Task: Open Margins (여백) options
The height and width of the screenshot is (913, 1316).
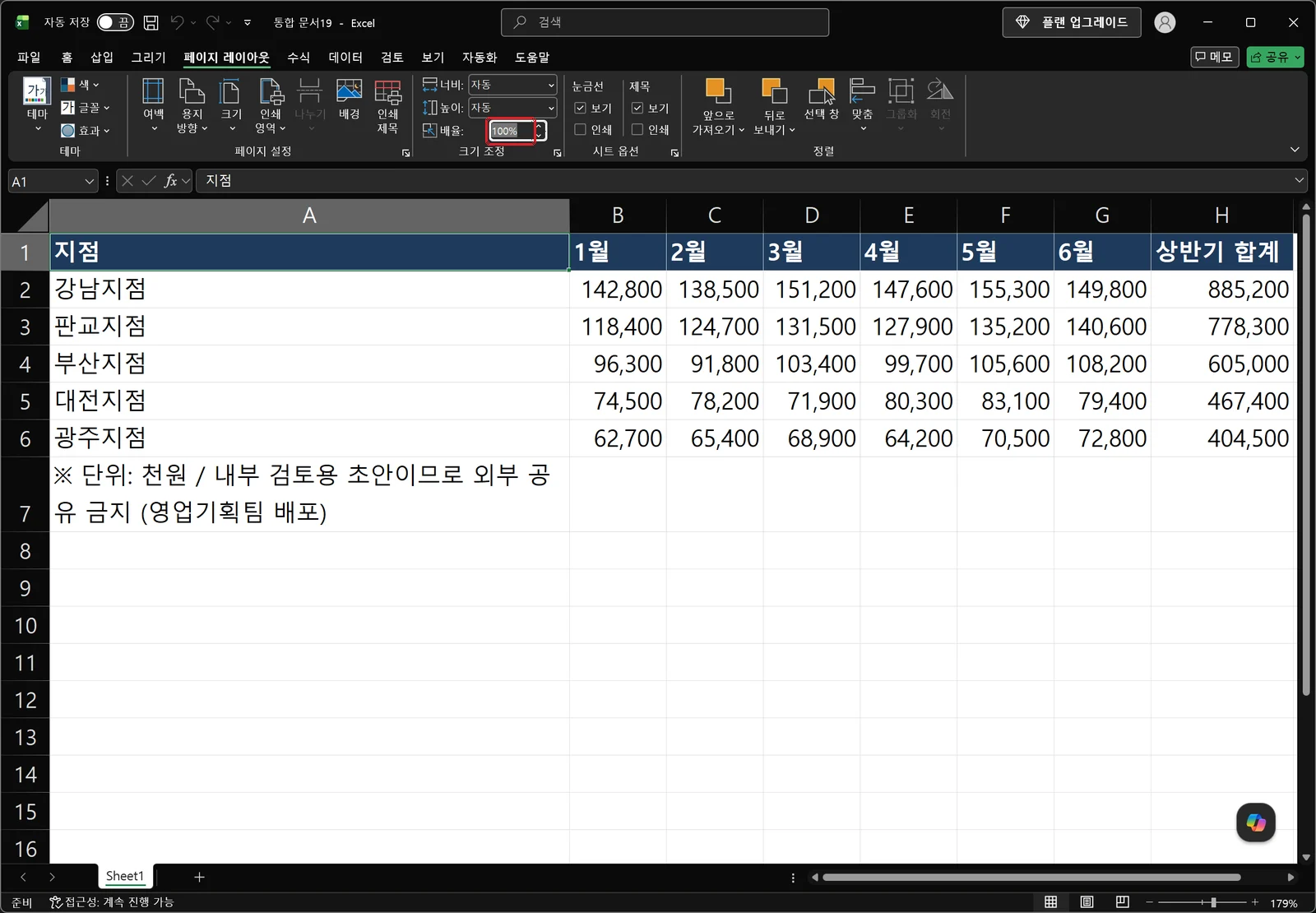Action: click(153, 105)
